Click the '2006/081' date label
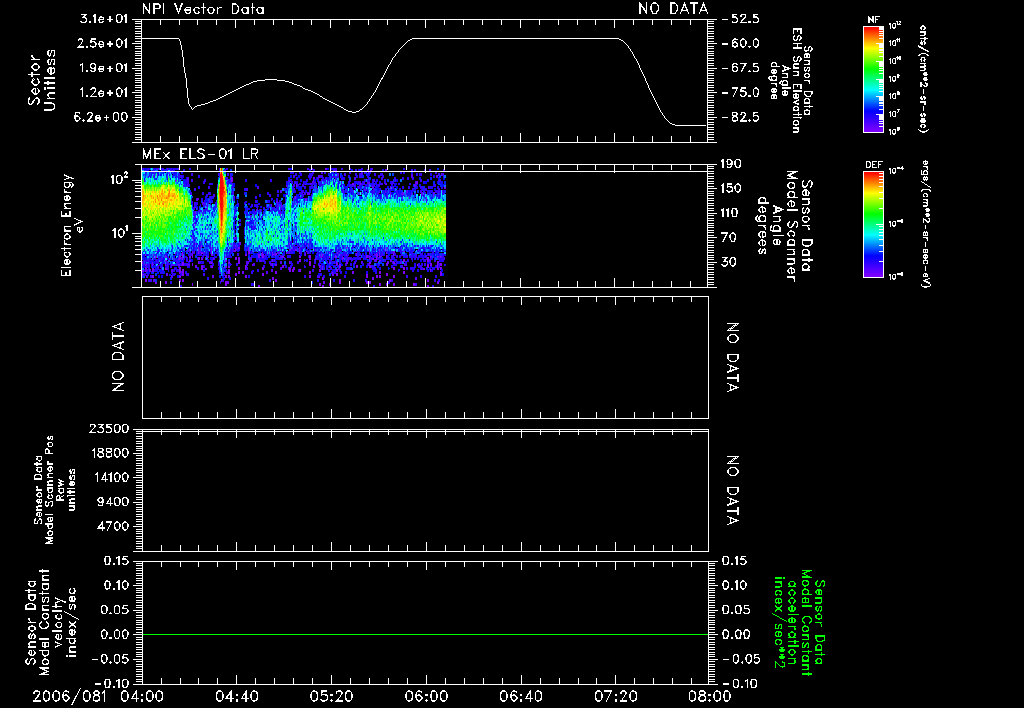 (69, 696)
